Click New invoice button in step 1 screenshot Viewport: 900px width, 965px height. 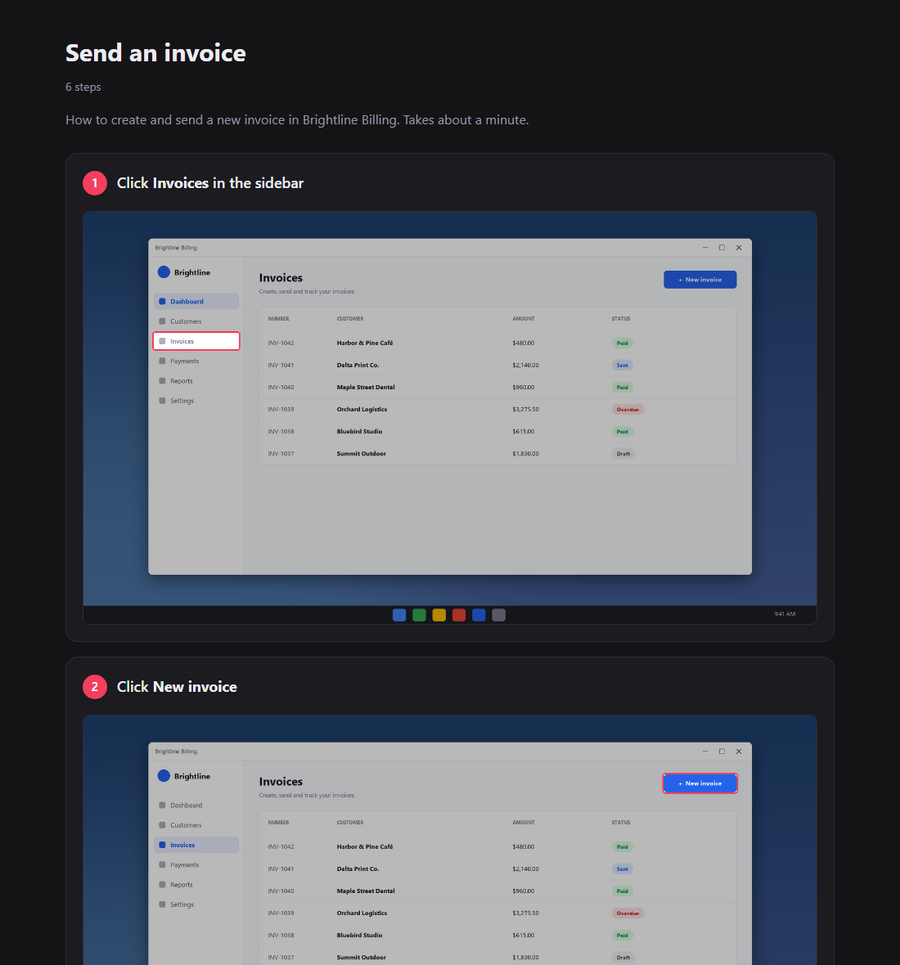click(x=700, y=279)
